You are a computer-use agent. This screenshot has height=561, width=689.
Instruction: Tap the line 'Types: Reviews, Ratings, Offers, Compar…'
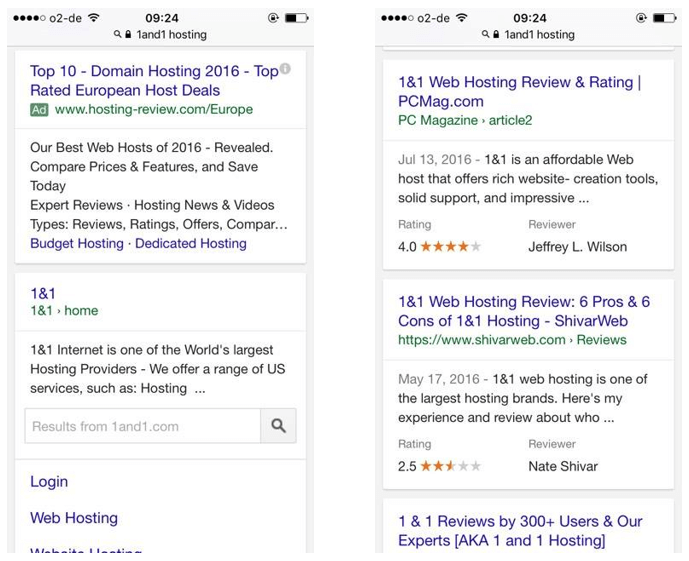pyautogui.click(x=159, y=224)
